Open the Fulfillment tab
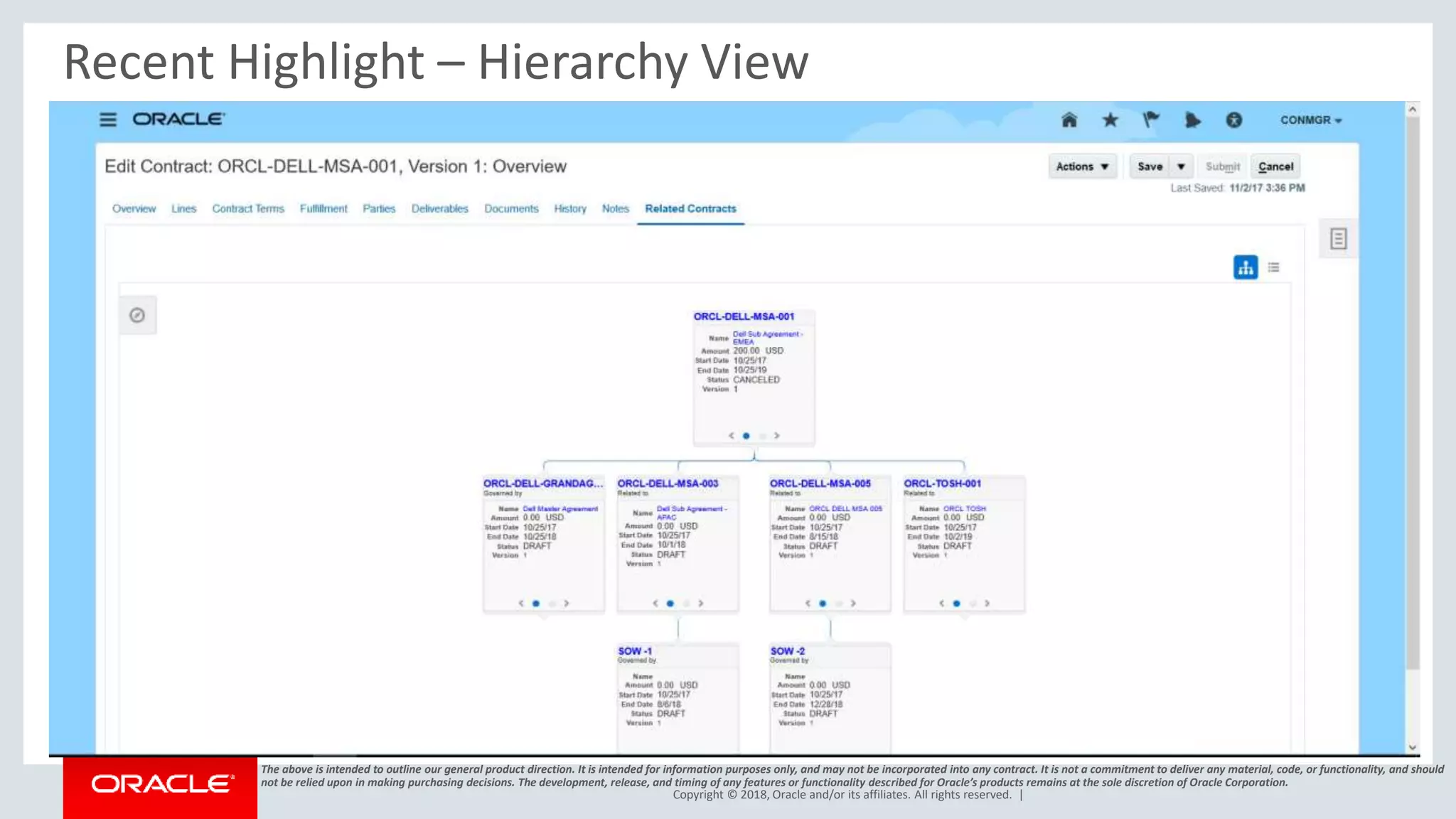Viewport: 1456px width, 819px height. tap(323, 208)
